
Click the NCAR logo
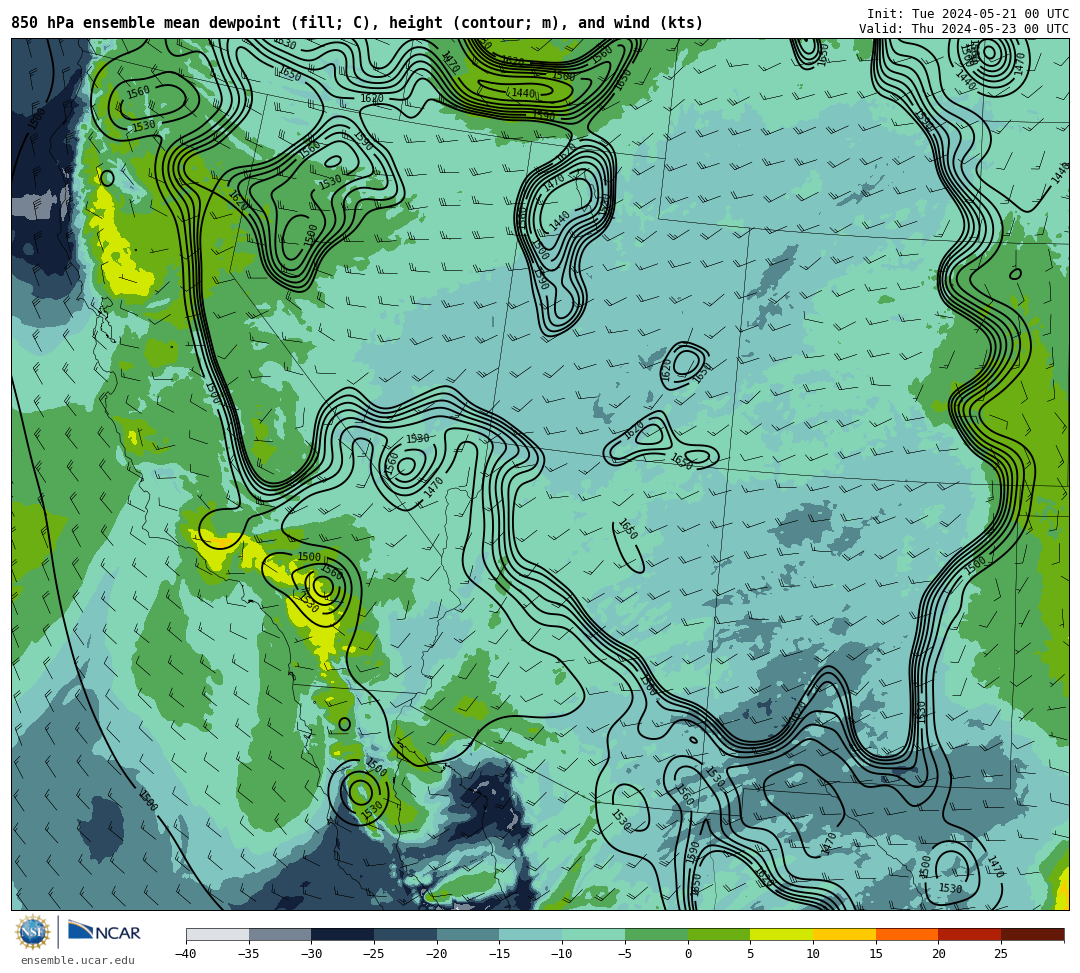pos(104,932)
